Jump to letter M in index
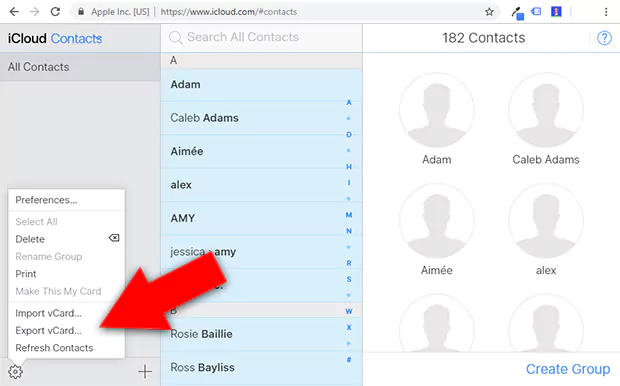 (x=349, y=215)
